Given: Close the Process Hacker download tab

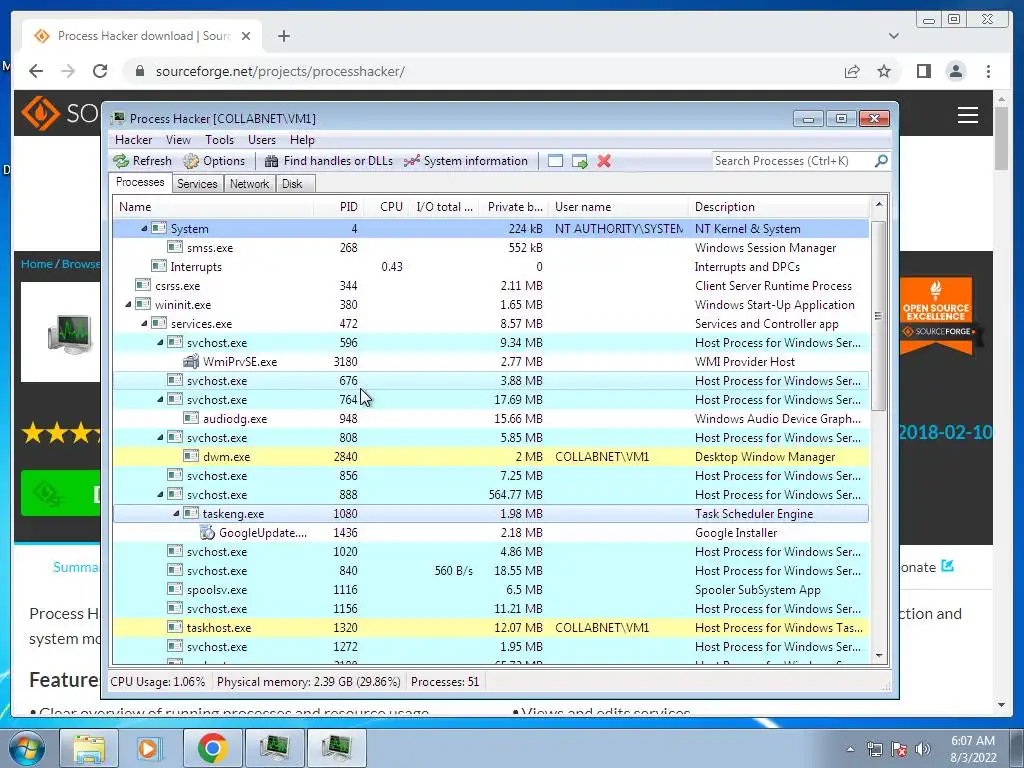Looking at the screenshot, I should click(x=246, y=36).
